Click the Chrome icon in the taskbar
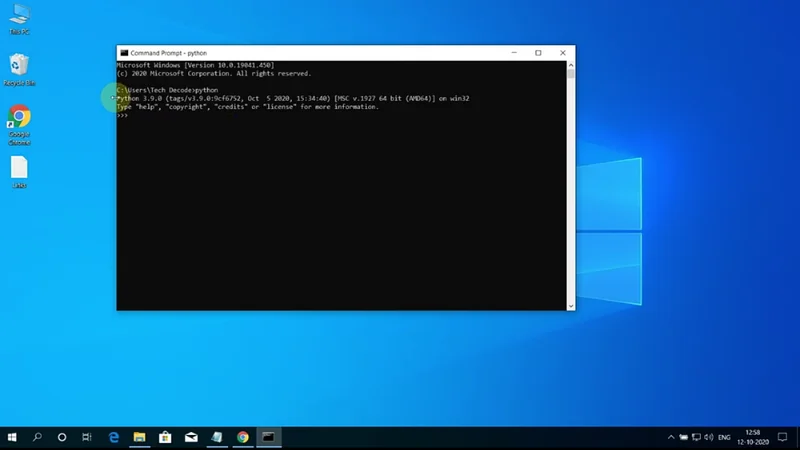Viewport: 800px width, 450px height. point(242,437)
